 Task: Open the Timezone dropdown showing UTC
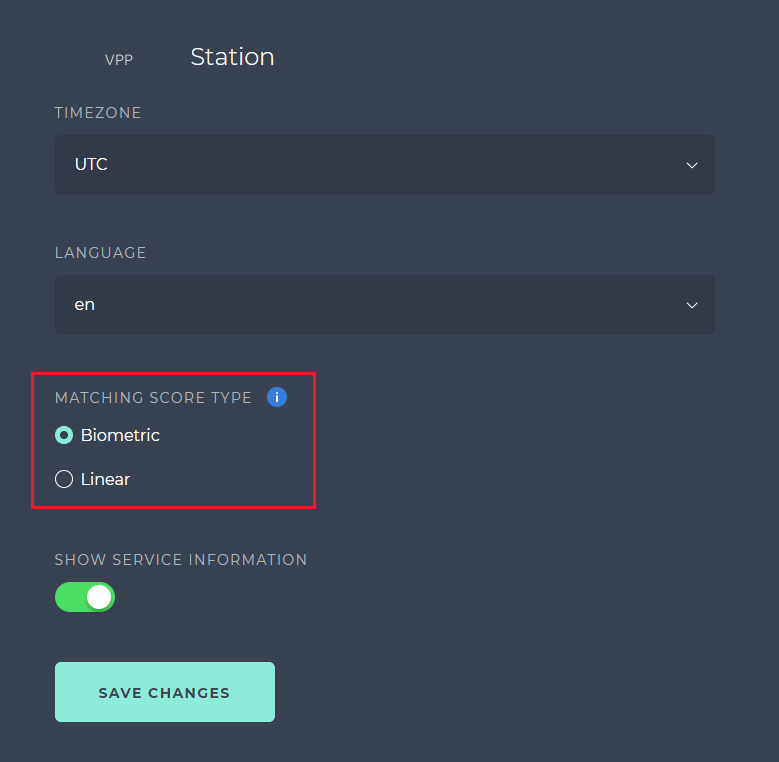point(385,165)
